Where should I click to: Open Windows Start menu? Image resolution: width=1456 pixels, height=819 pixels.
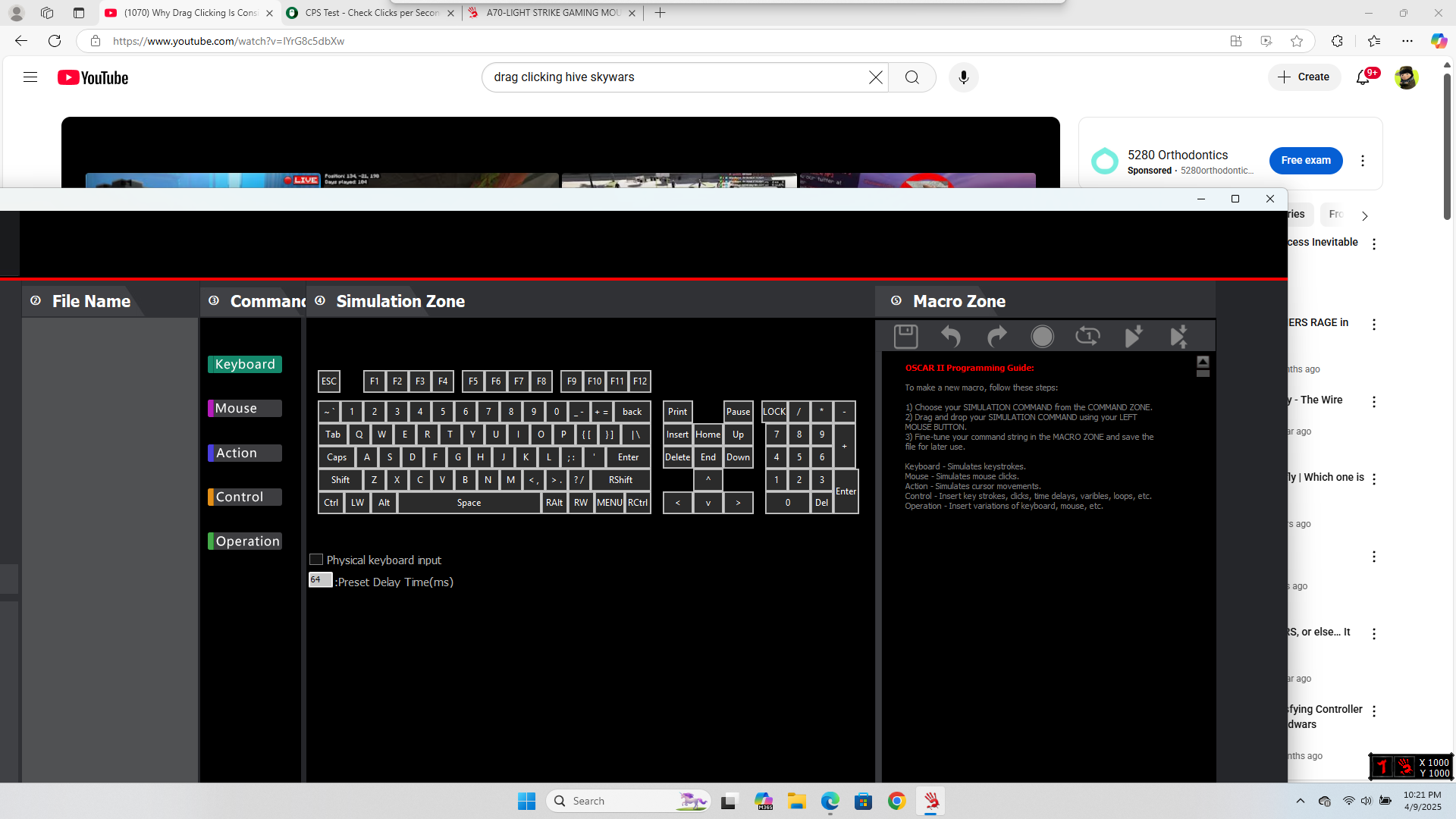pyautogui.click(x=526, y=801)
